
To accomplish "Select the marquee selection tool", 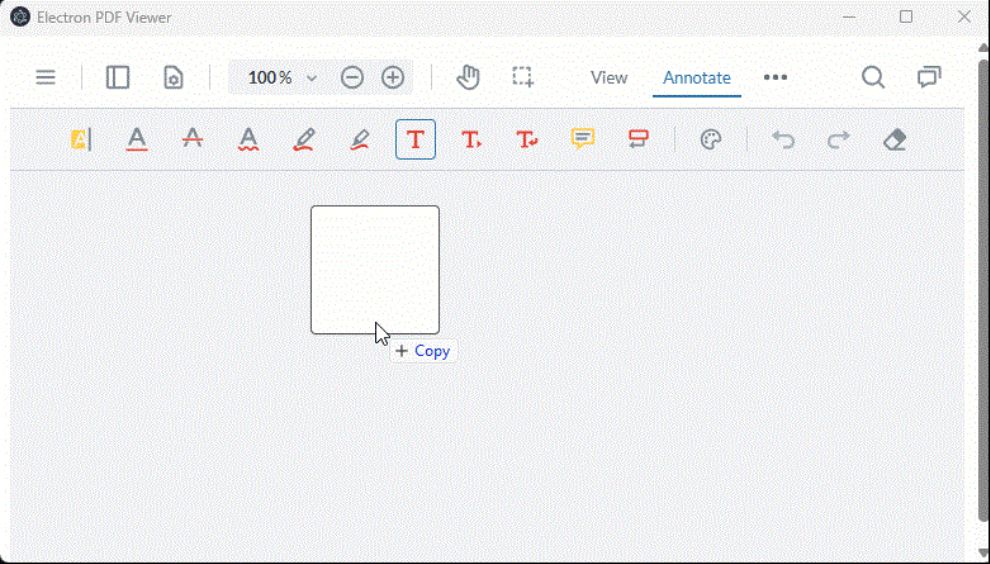I will pos(523,77).
